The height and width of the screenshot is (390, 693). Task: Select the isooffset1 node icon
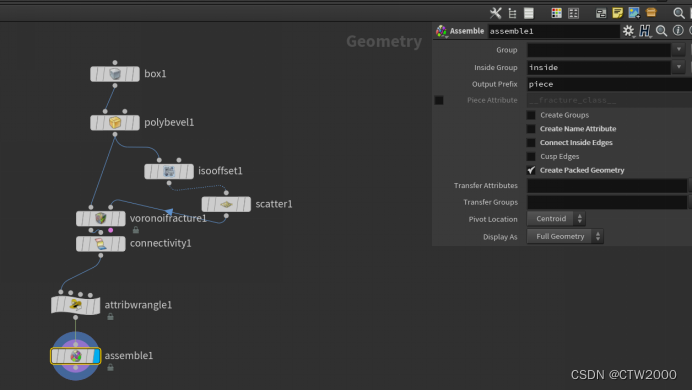coord(169,171)
